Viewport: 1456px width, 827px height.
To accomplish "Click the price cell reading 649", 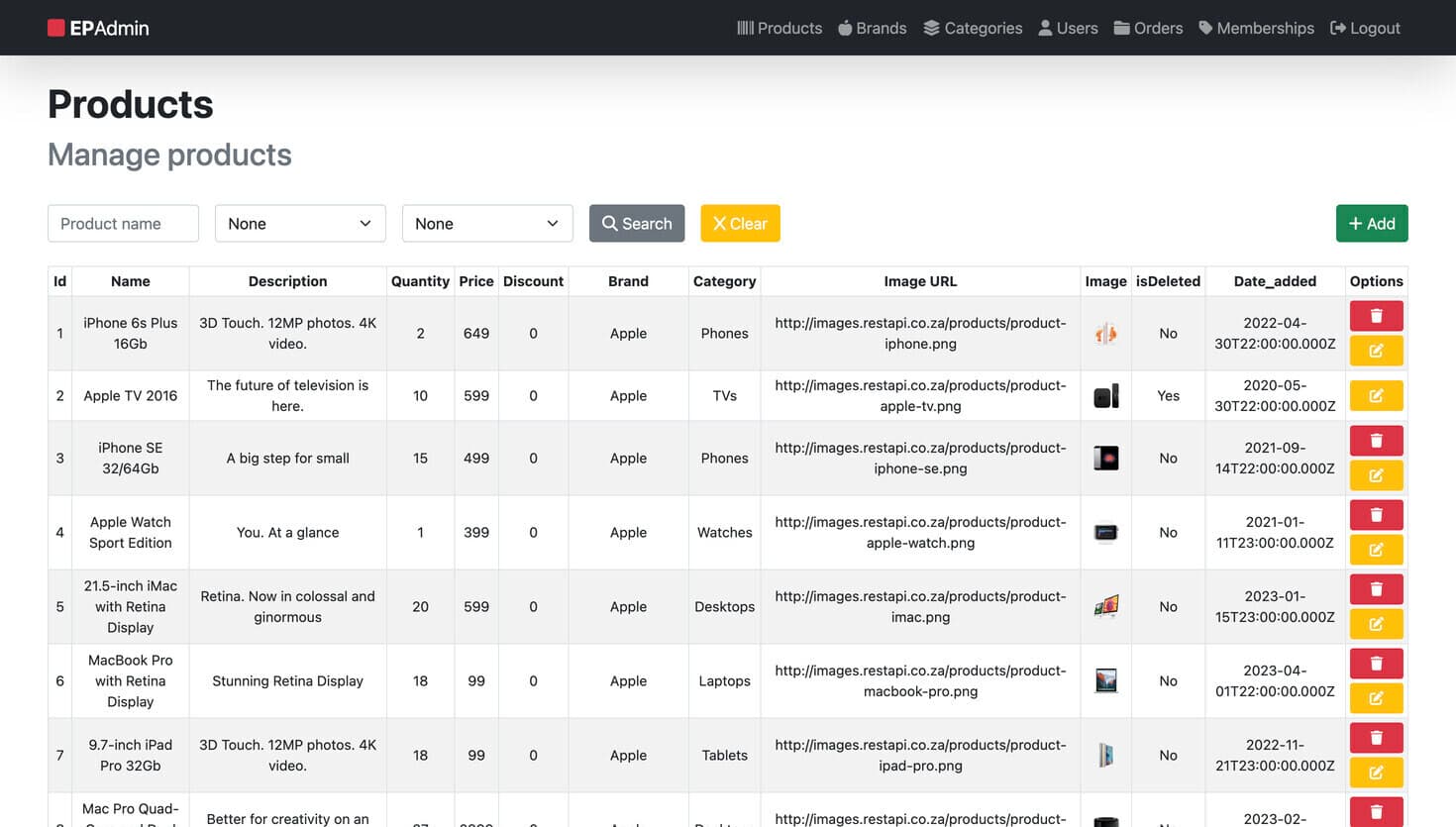I will 476,334.
